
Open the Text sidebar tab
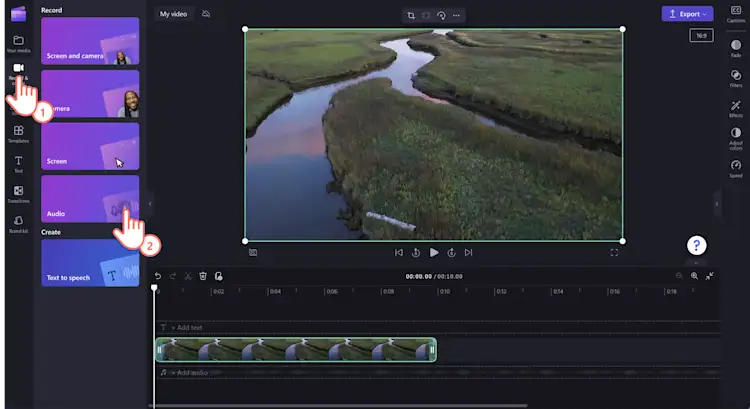coord(18,164)
